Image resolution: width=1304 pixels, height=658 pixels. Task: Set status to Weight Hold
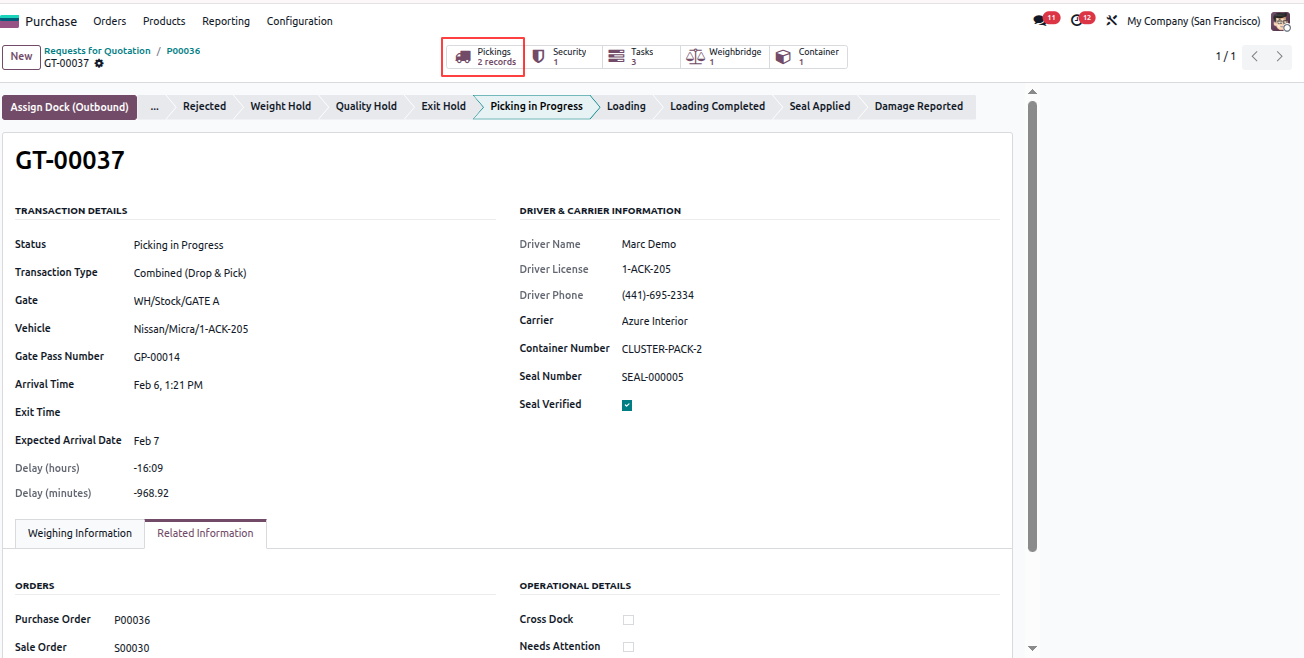(280, 106)
